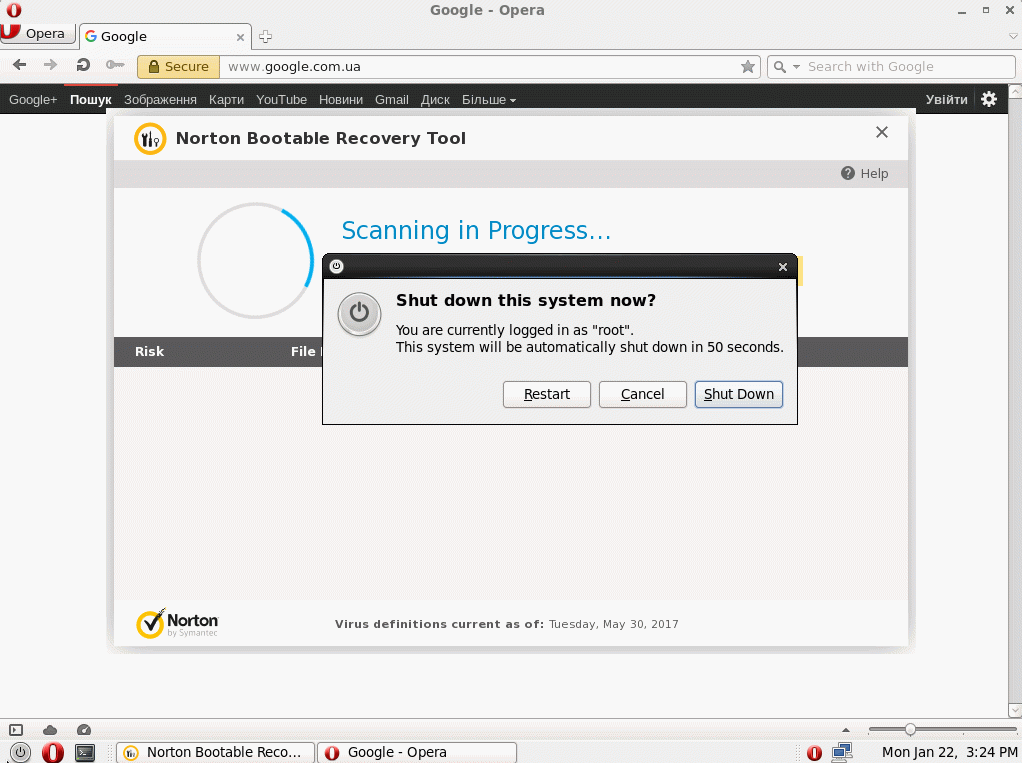
Task: Click the www.google.com.ua address field
Action: click(482, 66)
